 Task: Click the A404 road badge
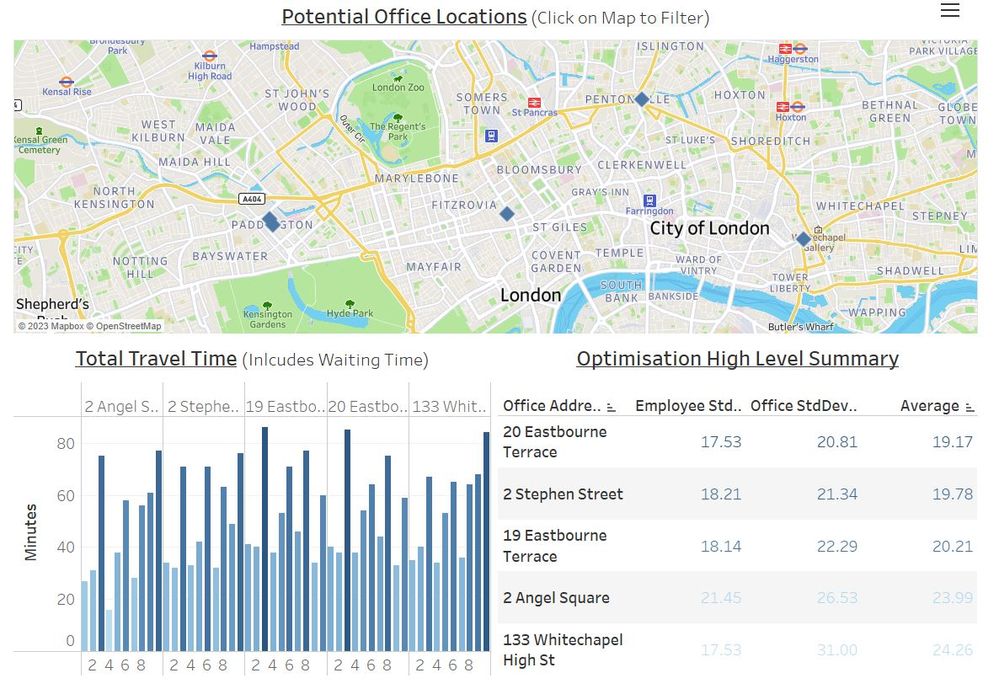(252, 199)
